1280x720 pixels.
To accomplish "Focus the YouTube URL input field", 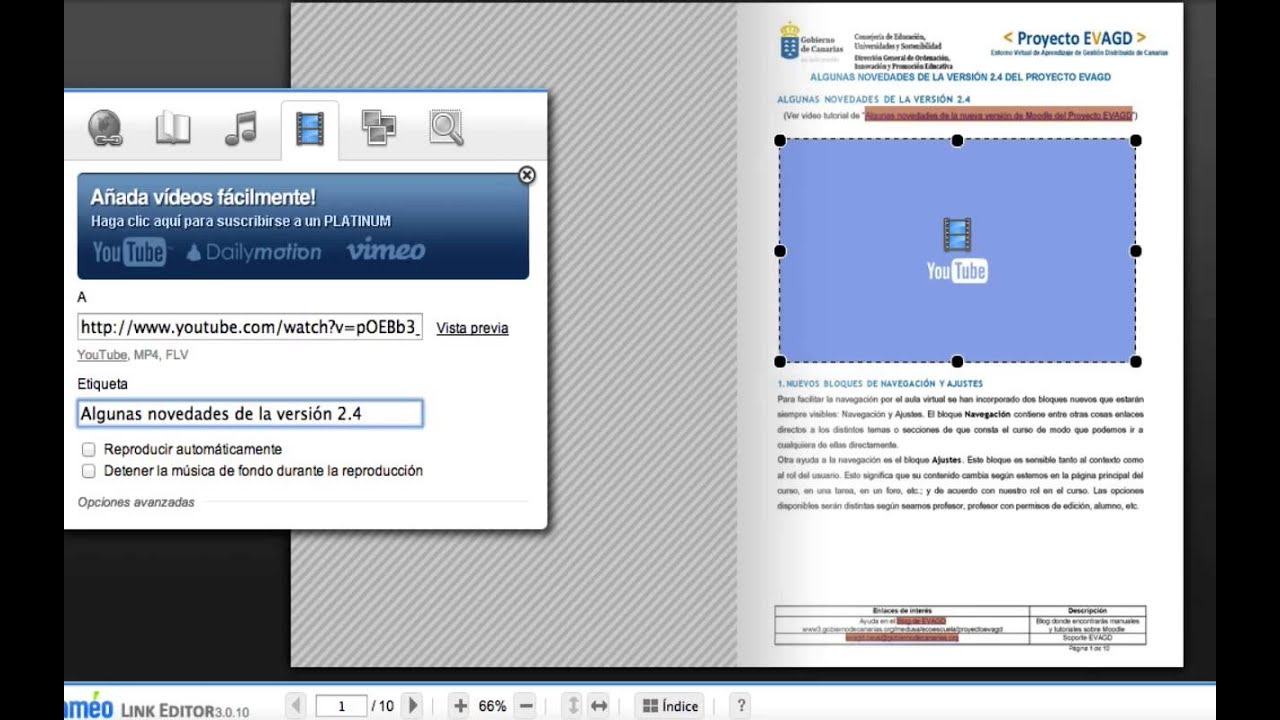I will tap(250, 327).
